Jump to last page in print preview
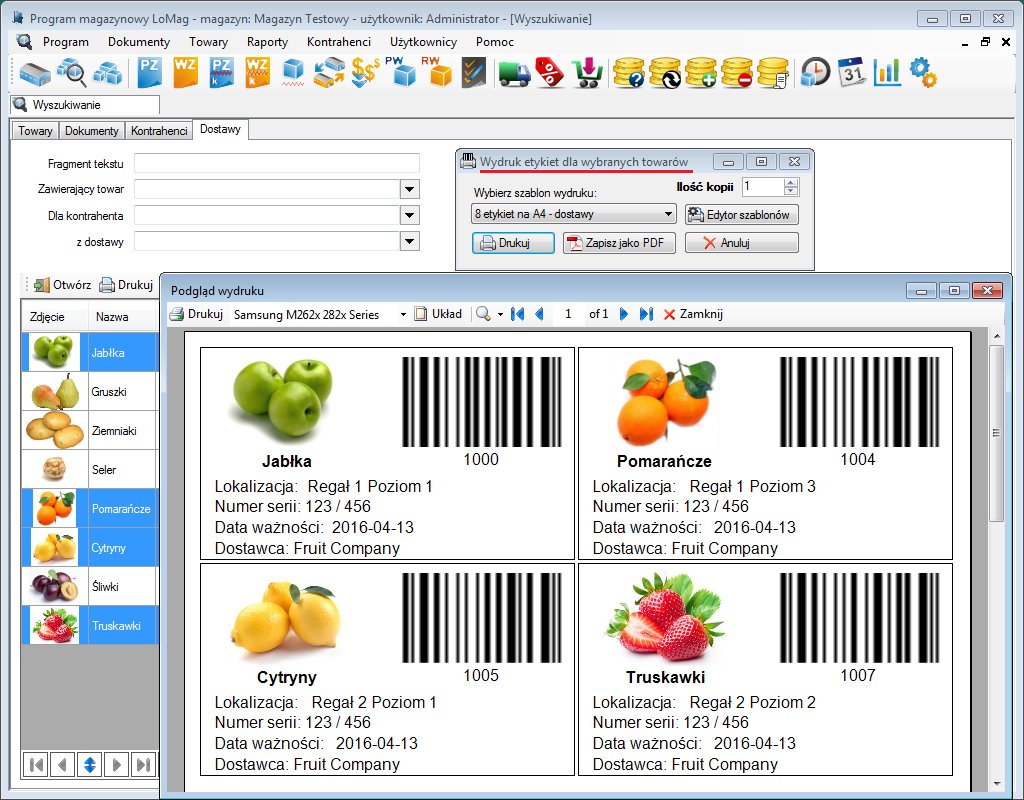The height and width of the screenshot is (800, 1024). pos(646,314)
